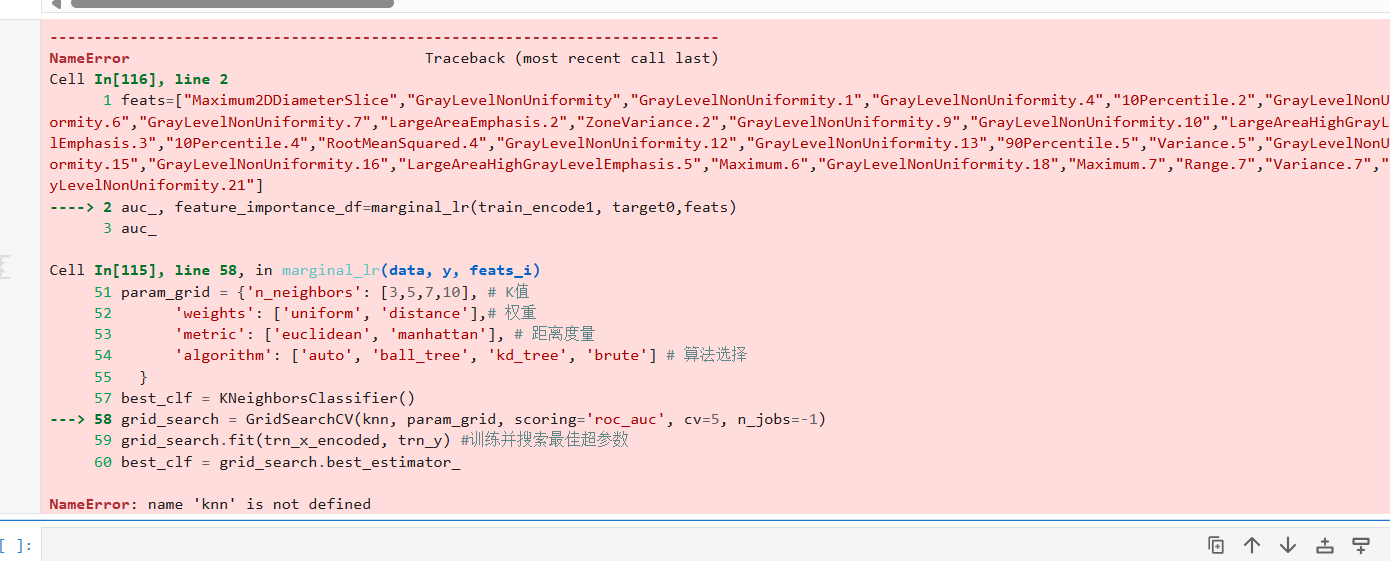Insert a cell above the current cell
This screenshot has height=561, width=1390.
(1325, 545)
